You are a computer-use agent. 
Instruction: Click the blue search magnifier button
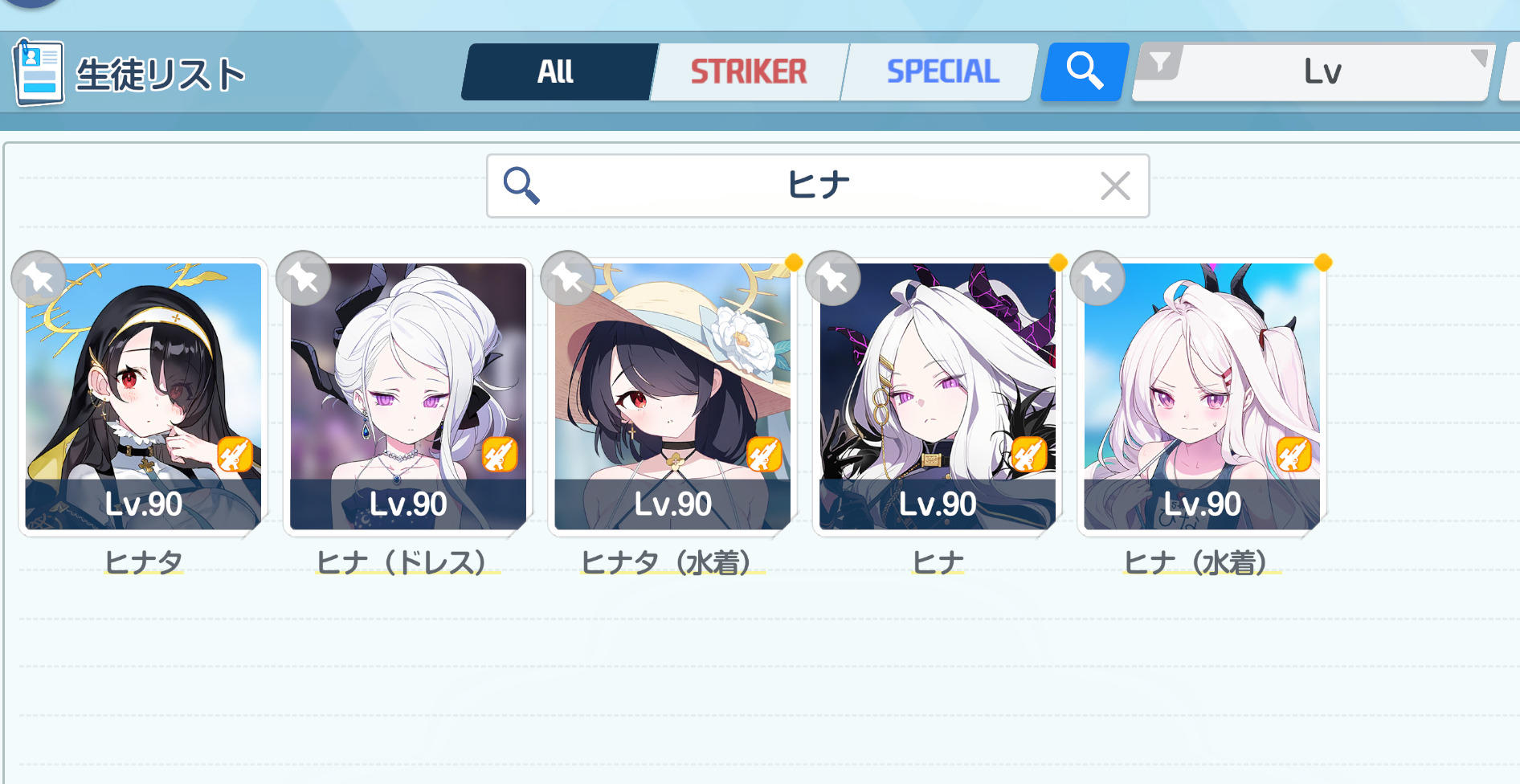point(1085,71)
